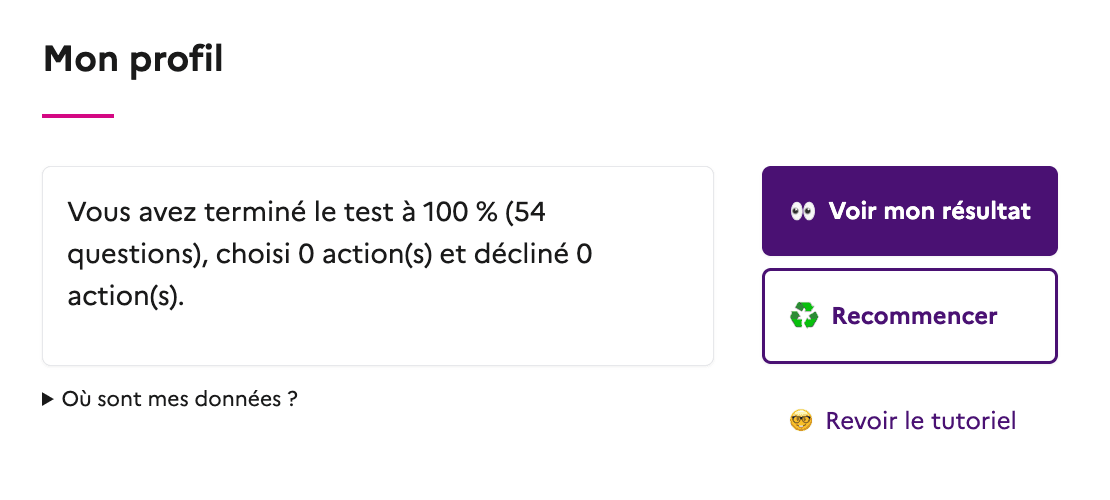Screen dimensions: 1110x500
Task: Click the test completion summary card
Action: 377,330
